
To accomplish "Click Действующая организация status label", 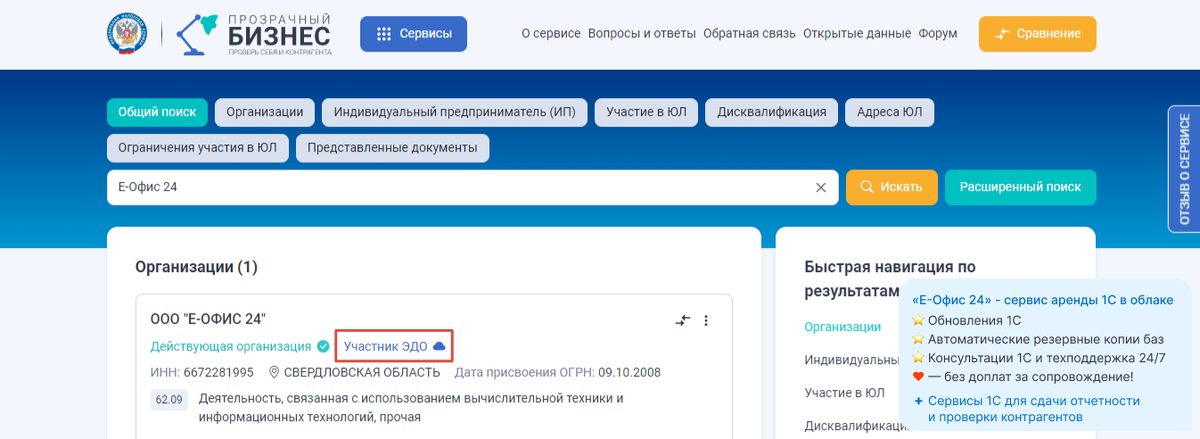I will click(231, 346).
